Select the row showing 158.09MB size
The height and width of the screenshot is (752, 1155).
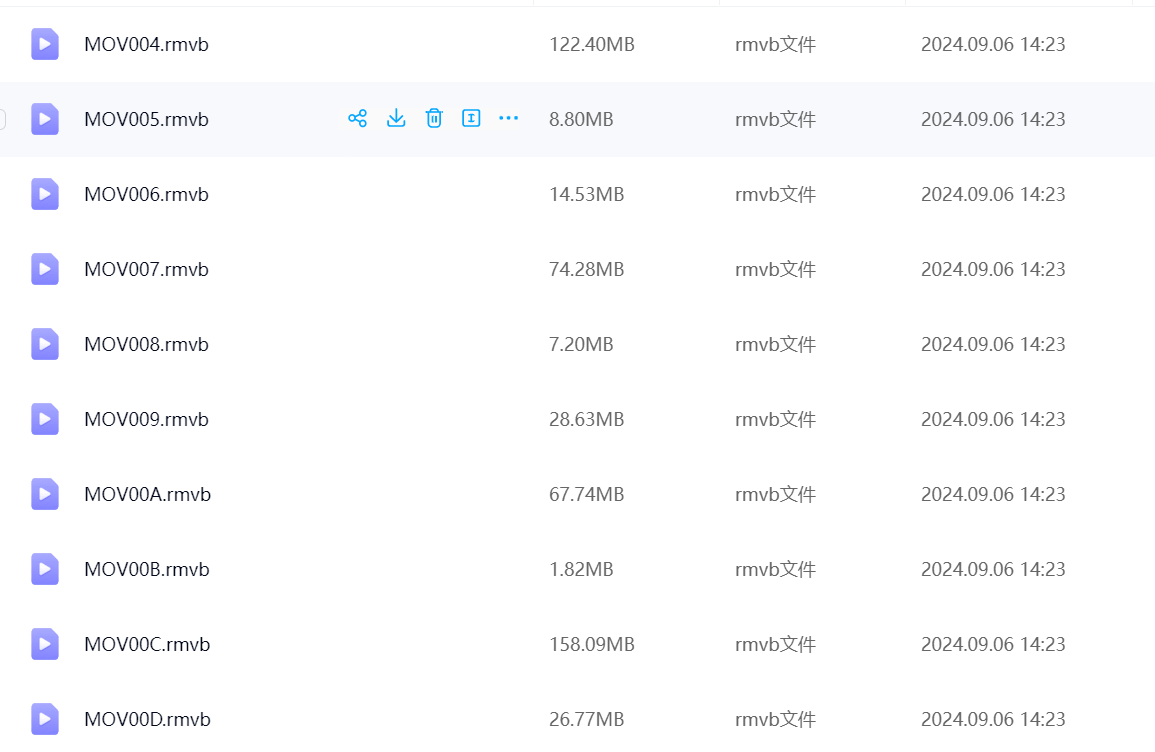(591, 644)
